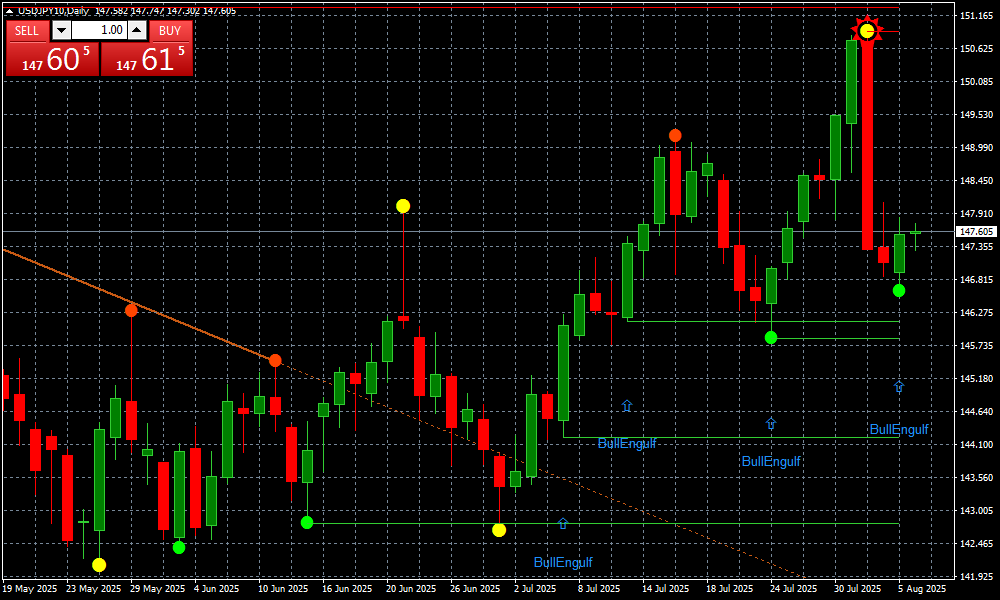1000x600 pixels.
Task: Decrease trade volume with the down arrow
Action: click(62, 30)
